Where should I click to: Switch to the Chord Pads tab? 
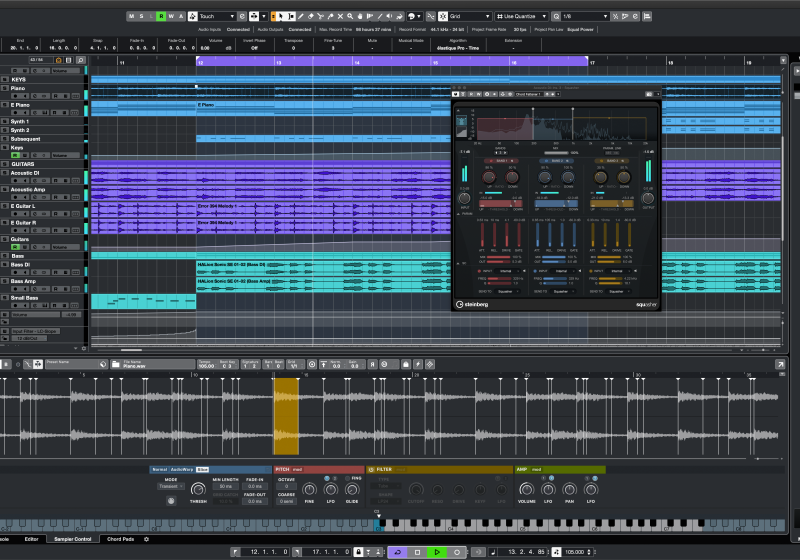click(x=122, y=539)
